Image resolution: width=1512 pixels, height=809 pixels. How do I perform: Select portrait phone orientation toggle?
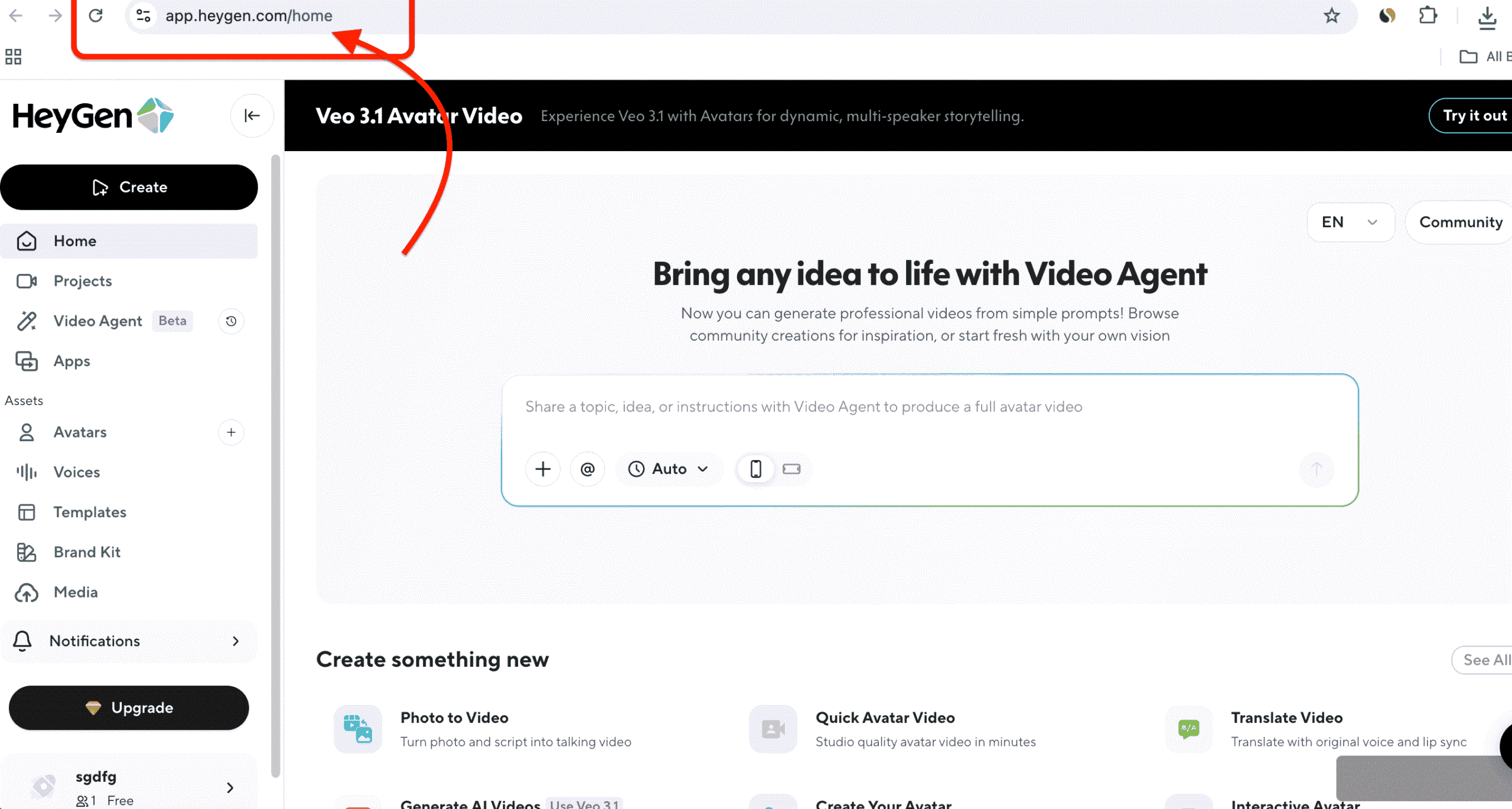coord(755,469)
